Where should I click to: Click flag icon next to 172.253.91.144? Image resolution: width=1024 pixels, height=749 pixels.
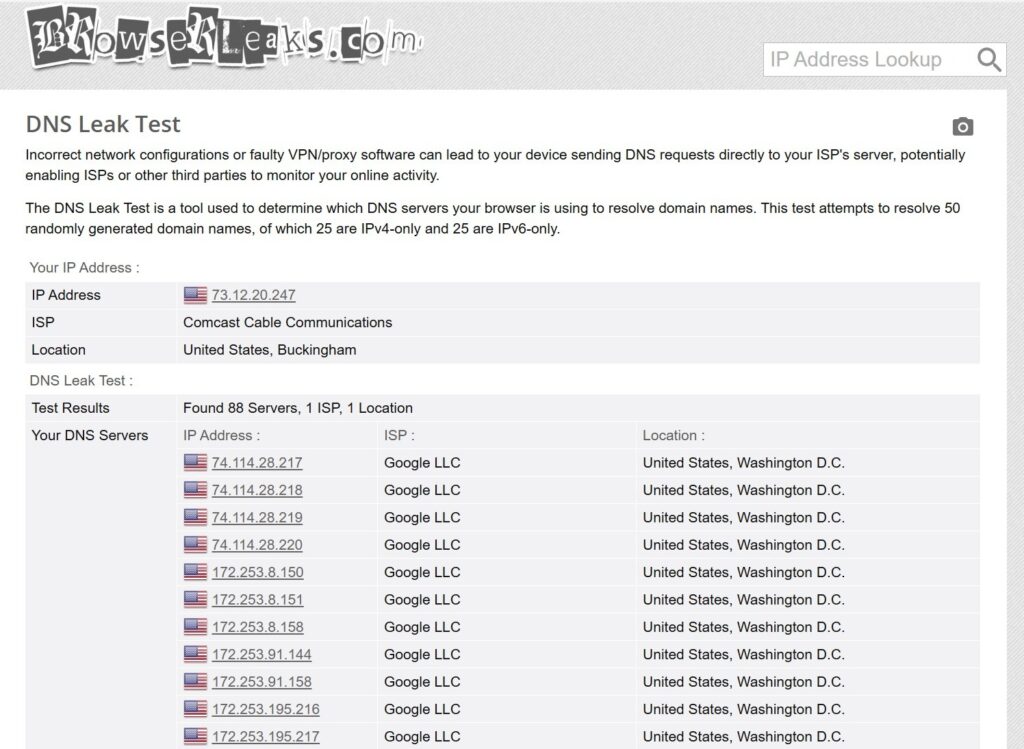tap(195, 655)
